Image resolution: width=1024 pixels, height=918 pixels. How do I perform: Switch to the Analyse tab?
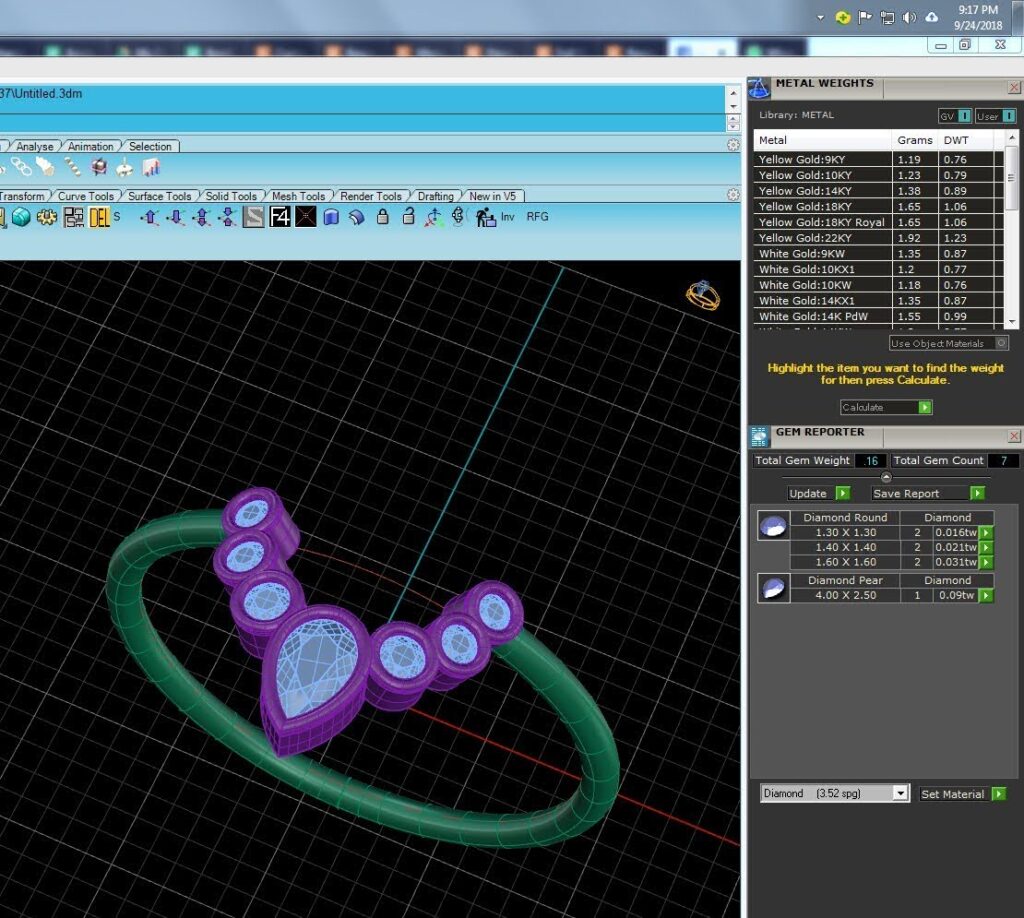tap(35, 146)
